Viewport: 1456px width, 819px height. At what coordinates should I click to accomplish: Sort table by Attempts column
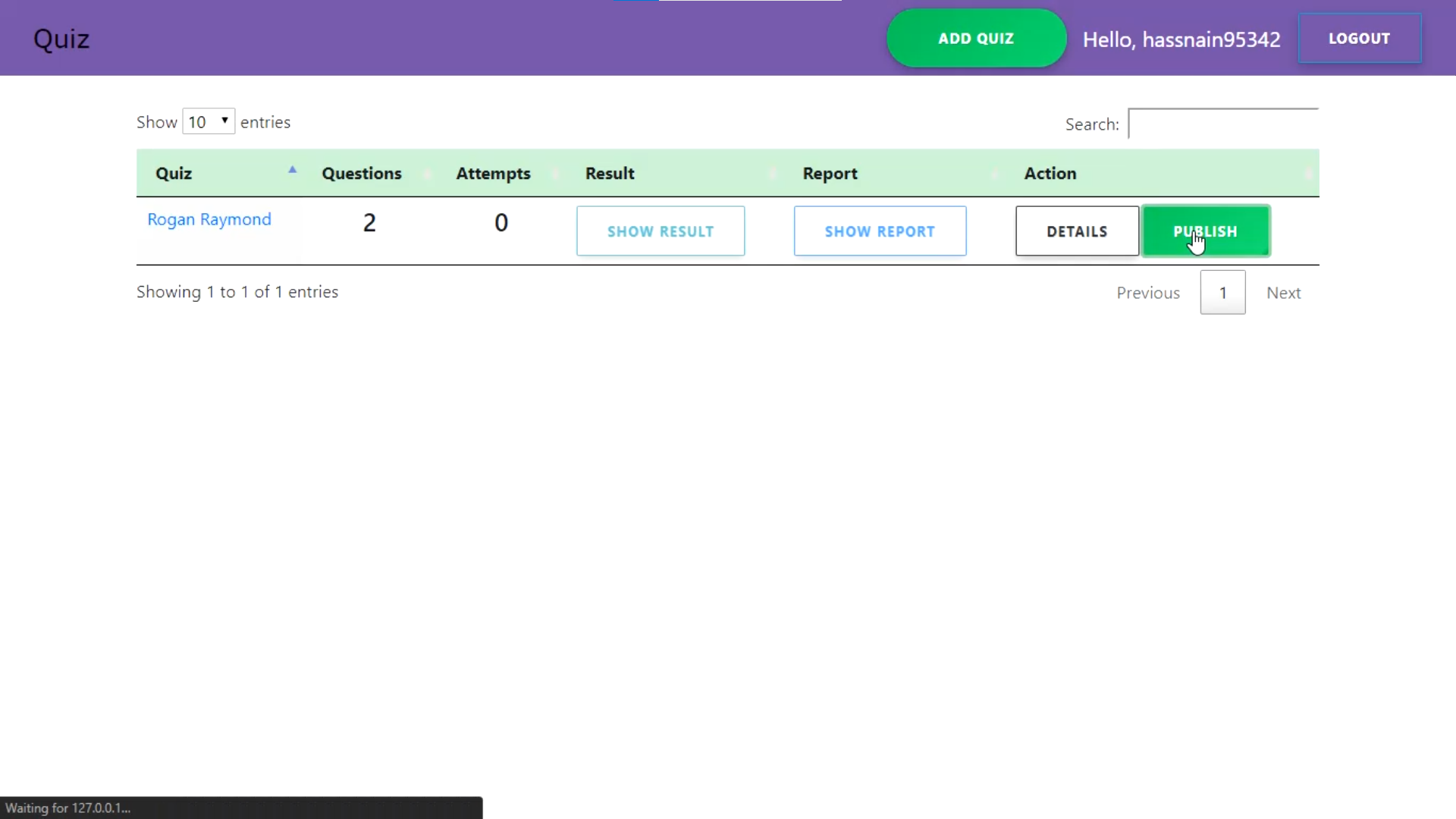point(493,174)
